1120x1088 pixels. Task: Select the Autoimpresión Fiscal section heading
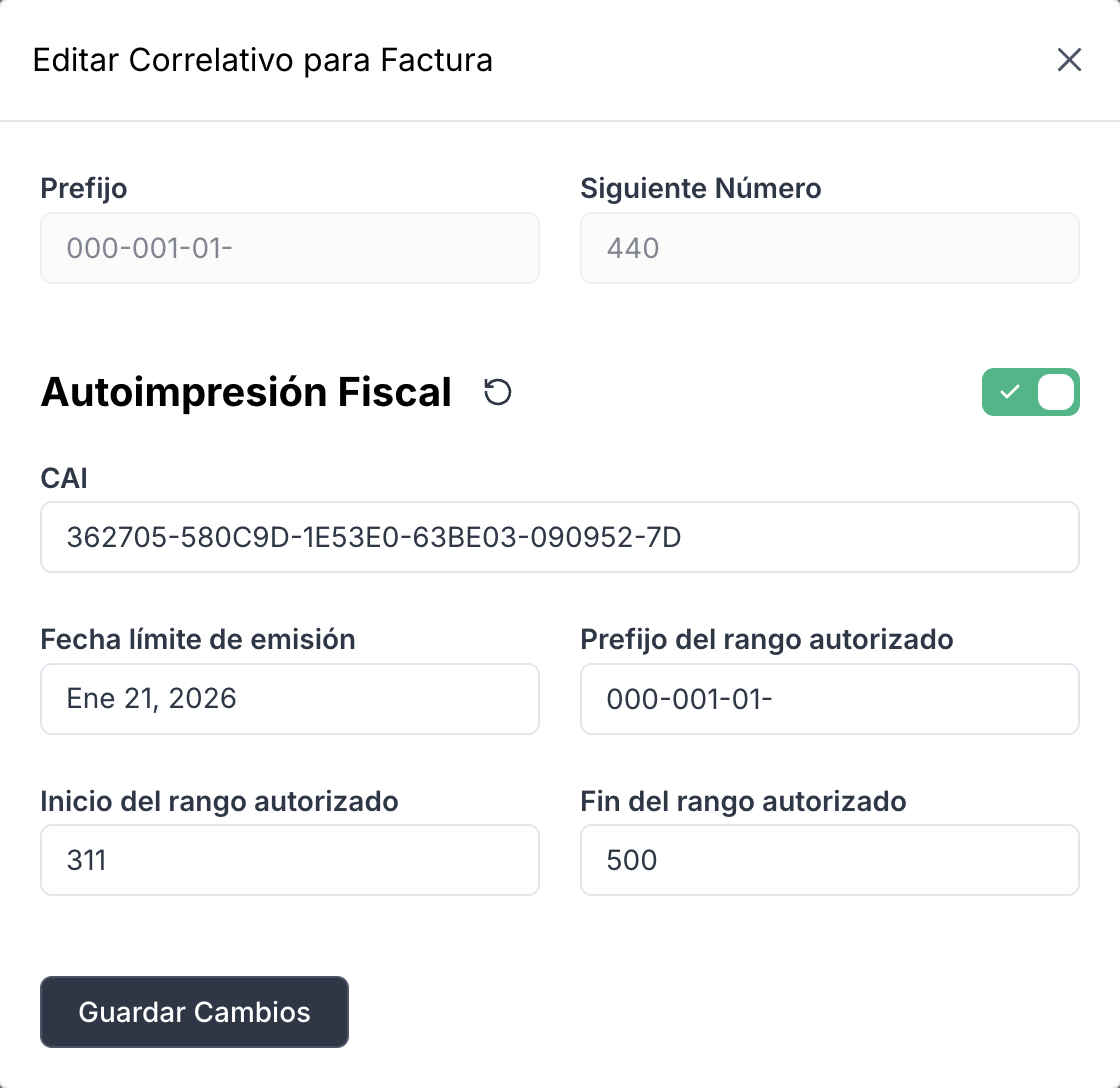coord(245,392)
